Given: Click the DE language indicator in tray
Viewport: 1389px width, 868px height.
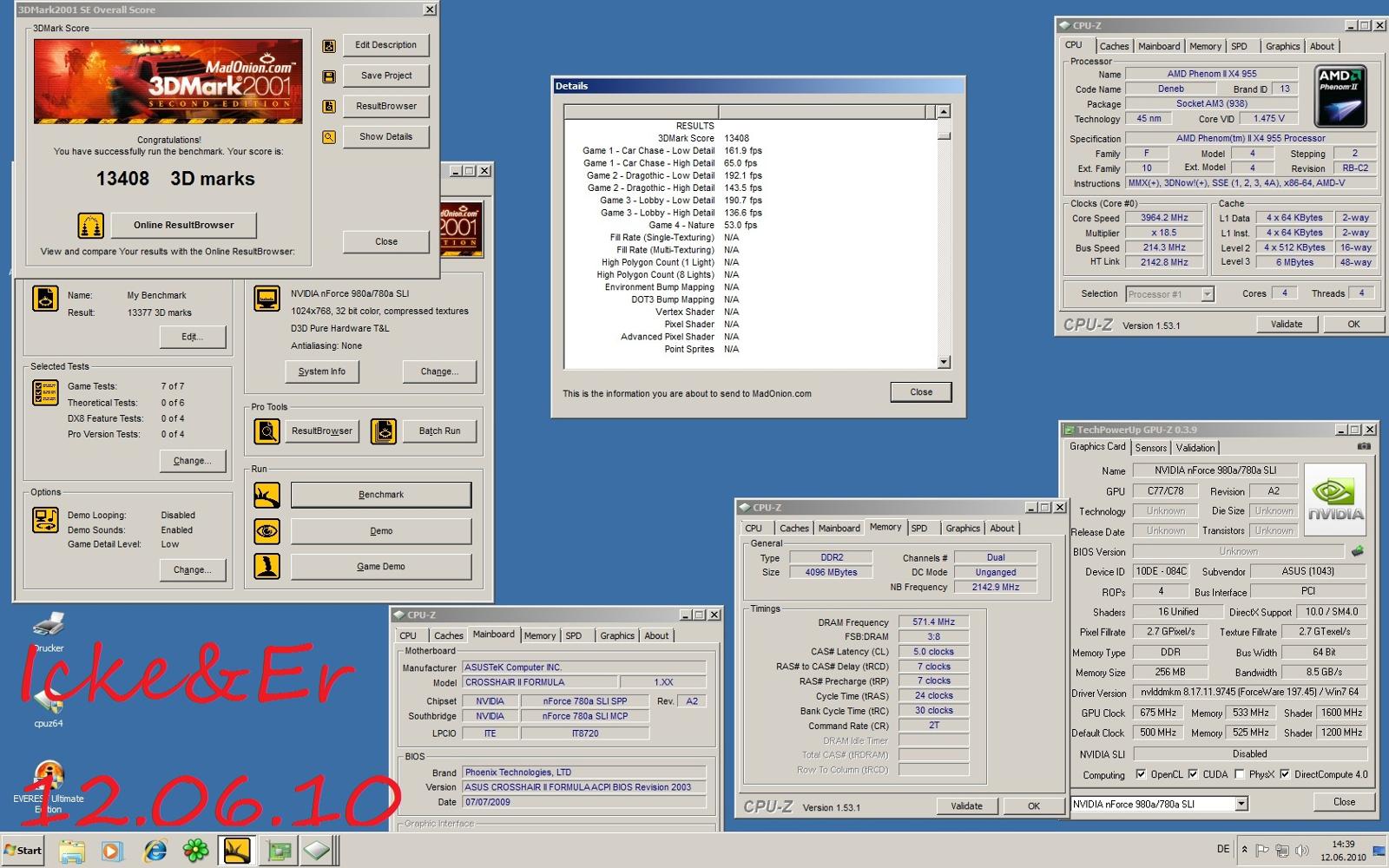Looking at the screenshot, I should (x=1223, y=850).
